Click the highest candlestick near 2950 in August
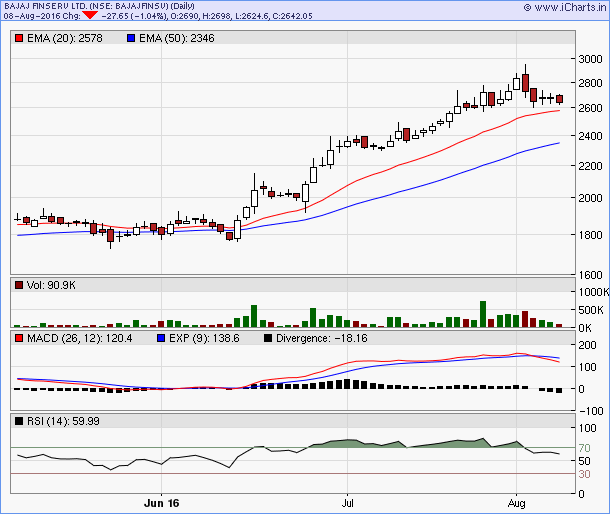 [525, 82]
